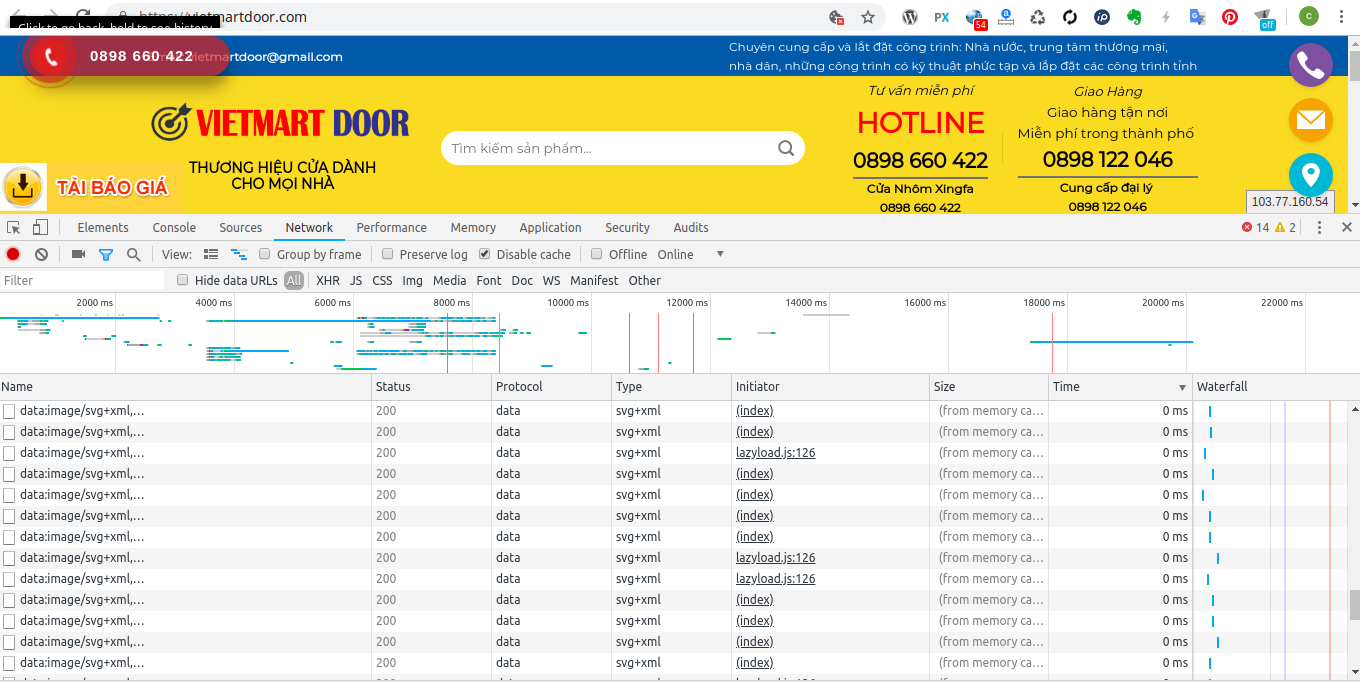Filter requests by JS type

click(356, 281)
